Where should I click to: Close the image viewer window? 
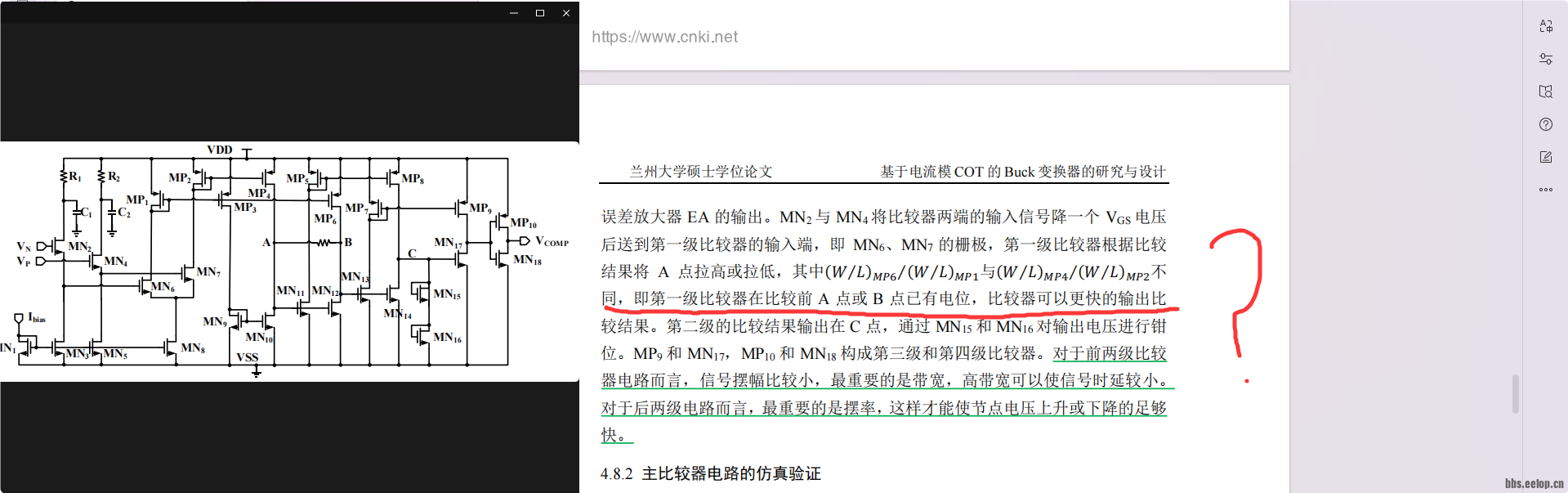tap(566, 13)
